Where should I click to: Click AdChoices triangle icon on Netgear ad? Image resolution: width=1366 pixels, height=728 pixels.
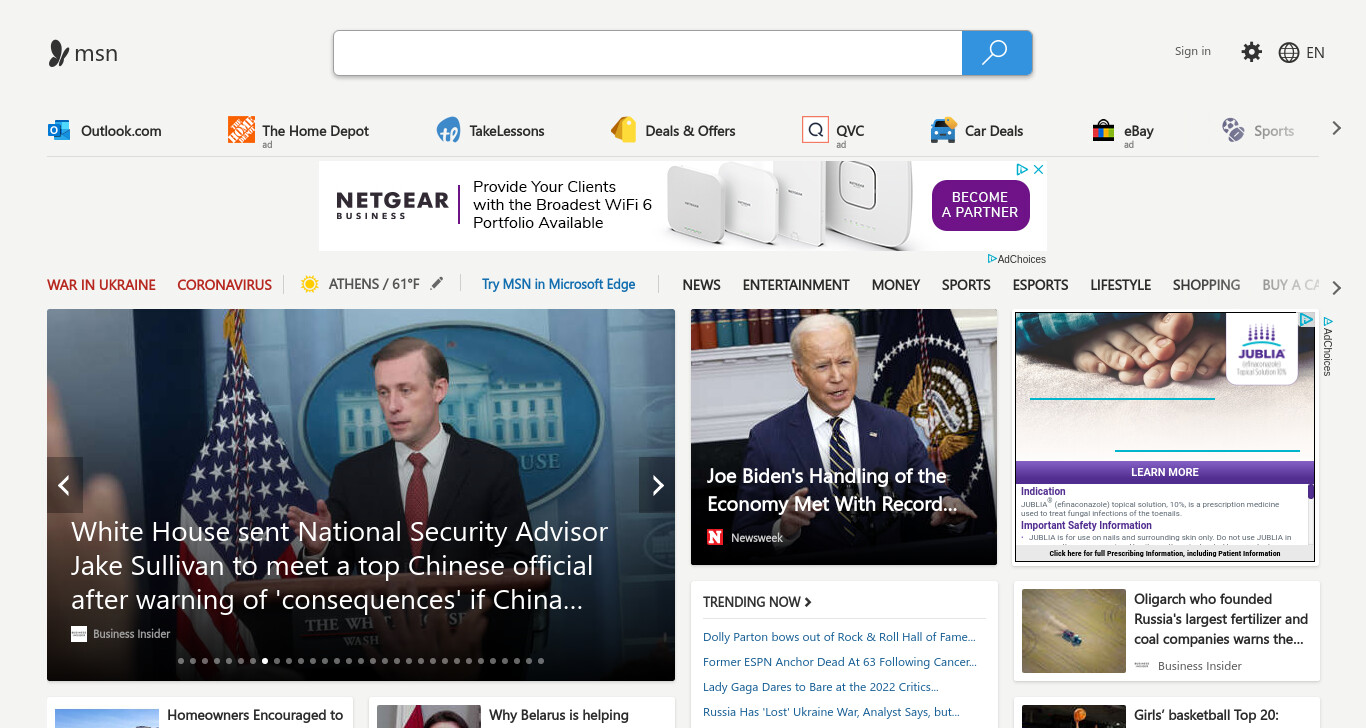click(1023, 170)
